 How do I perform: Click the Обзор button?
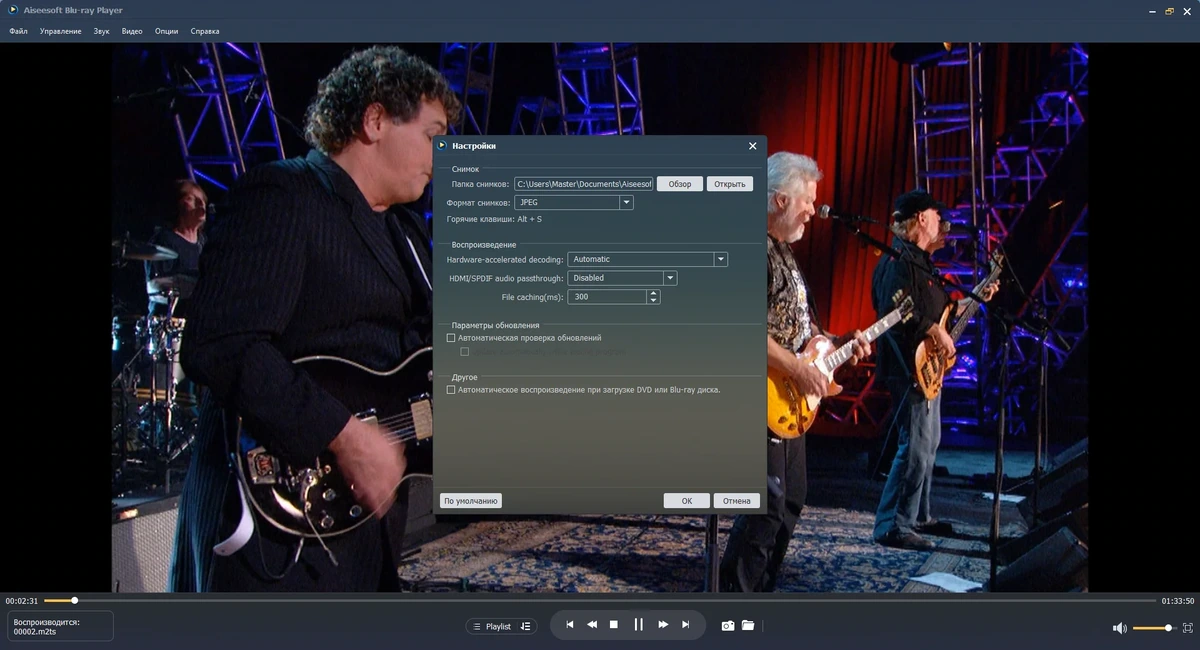680,184
